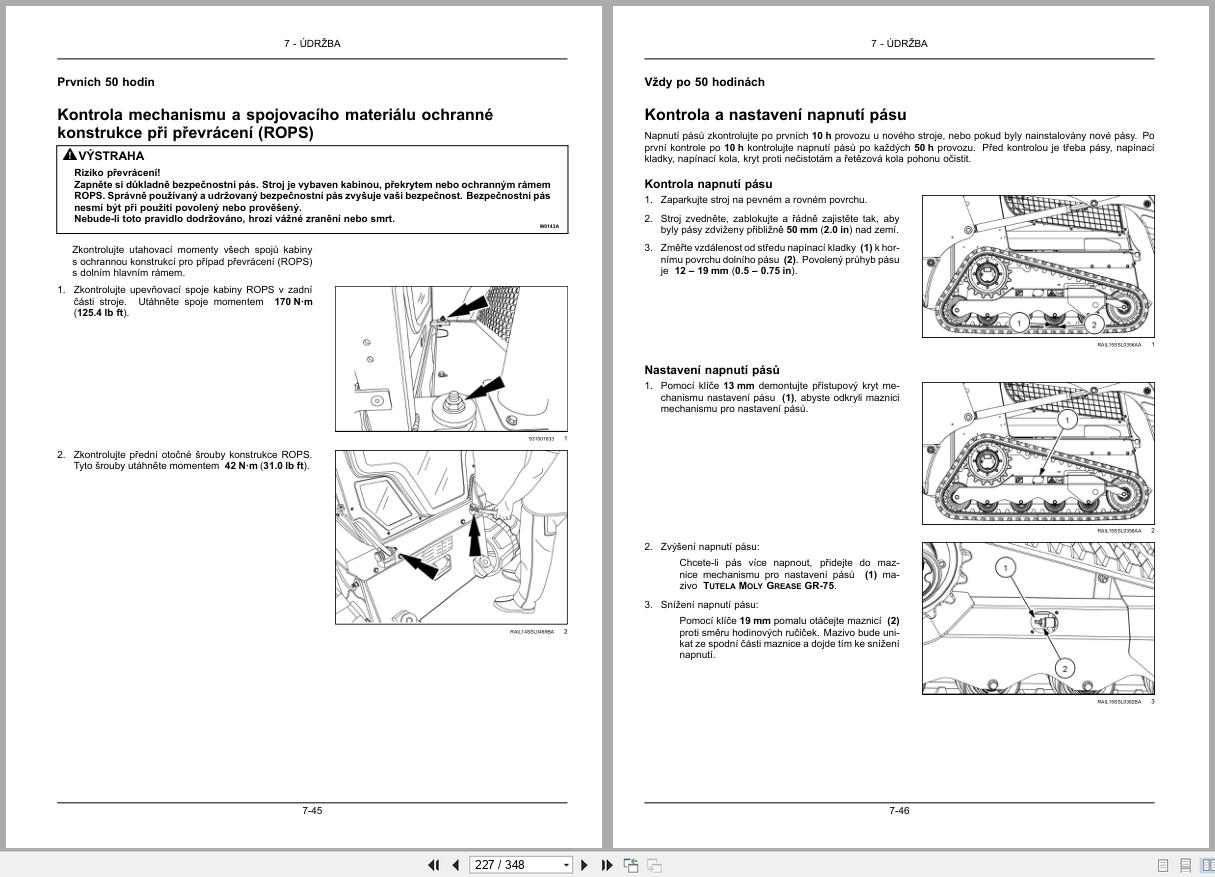This screenshot has height=877, width=1215.
Task: Click the greyed go to next view icon
Action: pyautogui.click(x=654, y=865)
